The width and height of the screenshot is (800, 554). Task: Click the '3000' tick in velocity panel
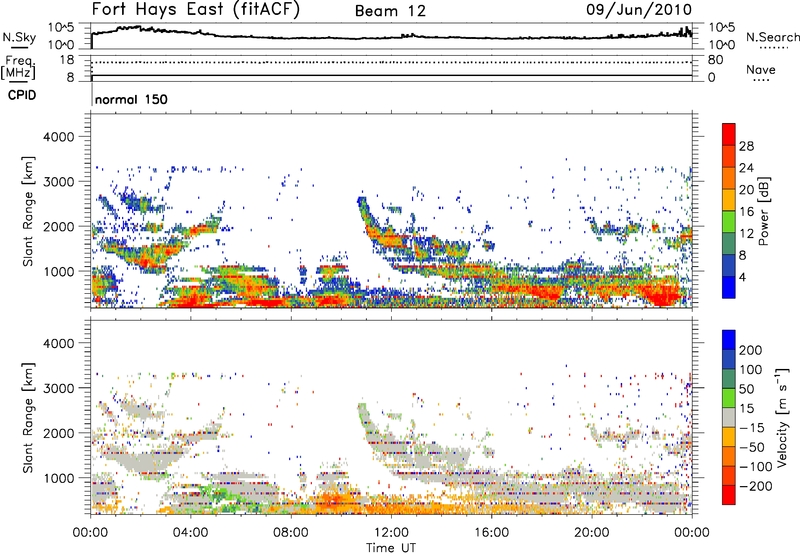[x=58, y=388]
